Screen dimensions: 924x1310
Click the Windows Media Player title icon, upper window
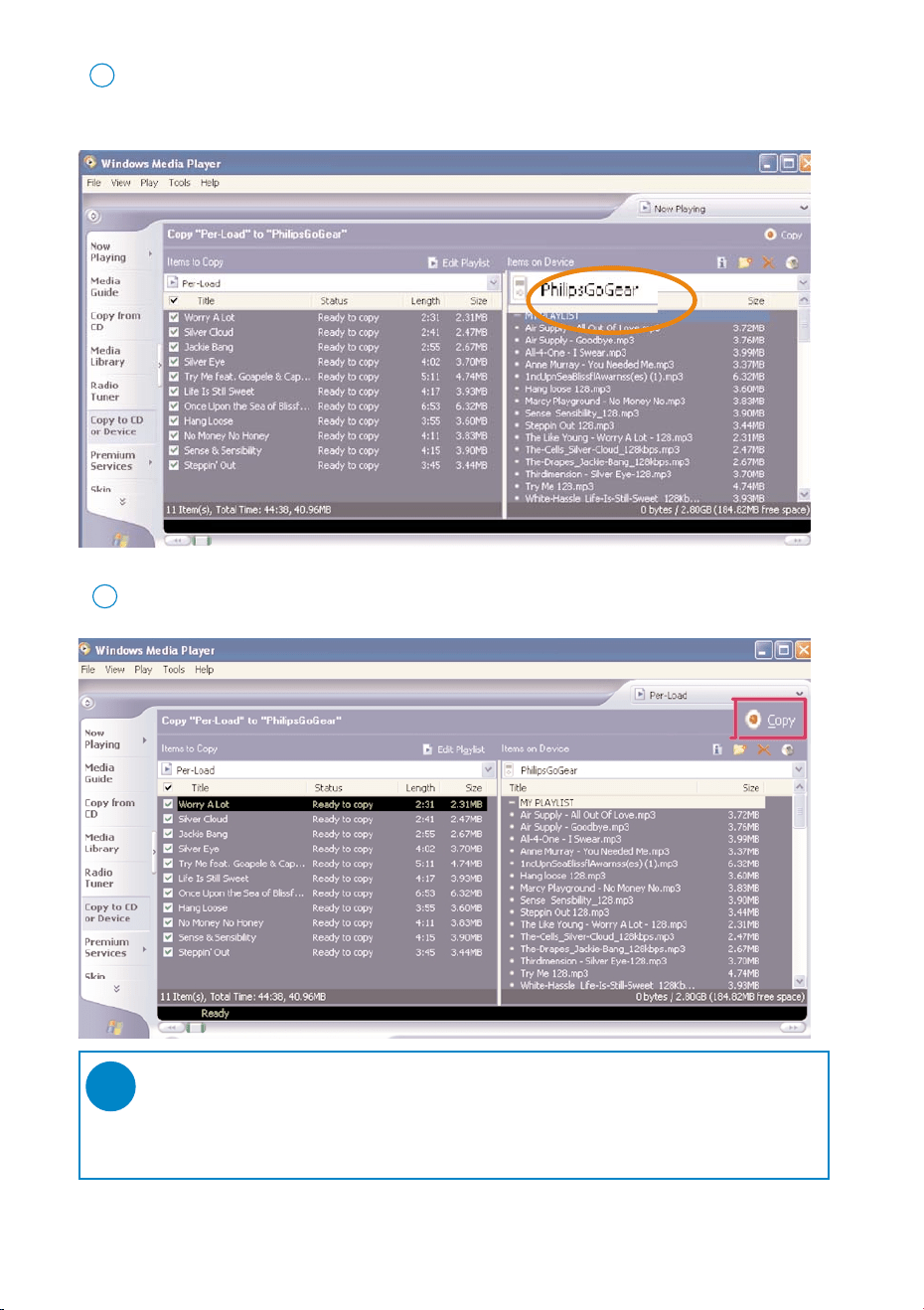pos(90,162)
